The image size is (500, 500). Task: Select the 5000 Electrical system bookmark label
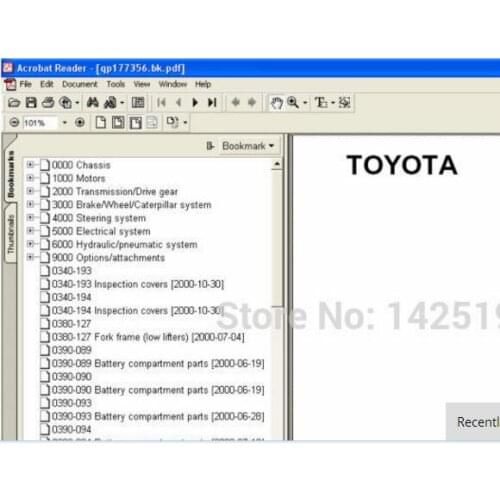(101, 231)
